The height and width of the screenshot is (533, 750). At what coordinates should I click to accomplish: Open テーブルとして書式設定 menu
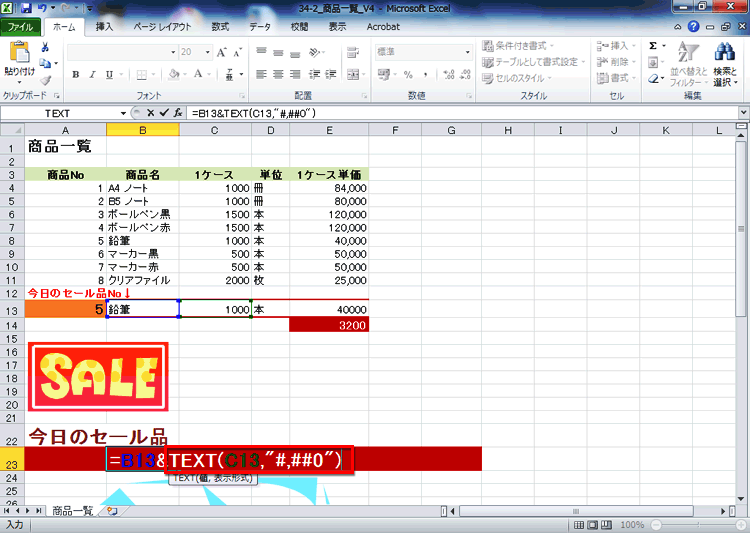pos(534,62)
